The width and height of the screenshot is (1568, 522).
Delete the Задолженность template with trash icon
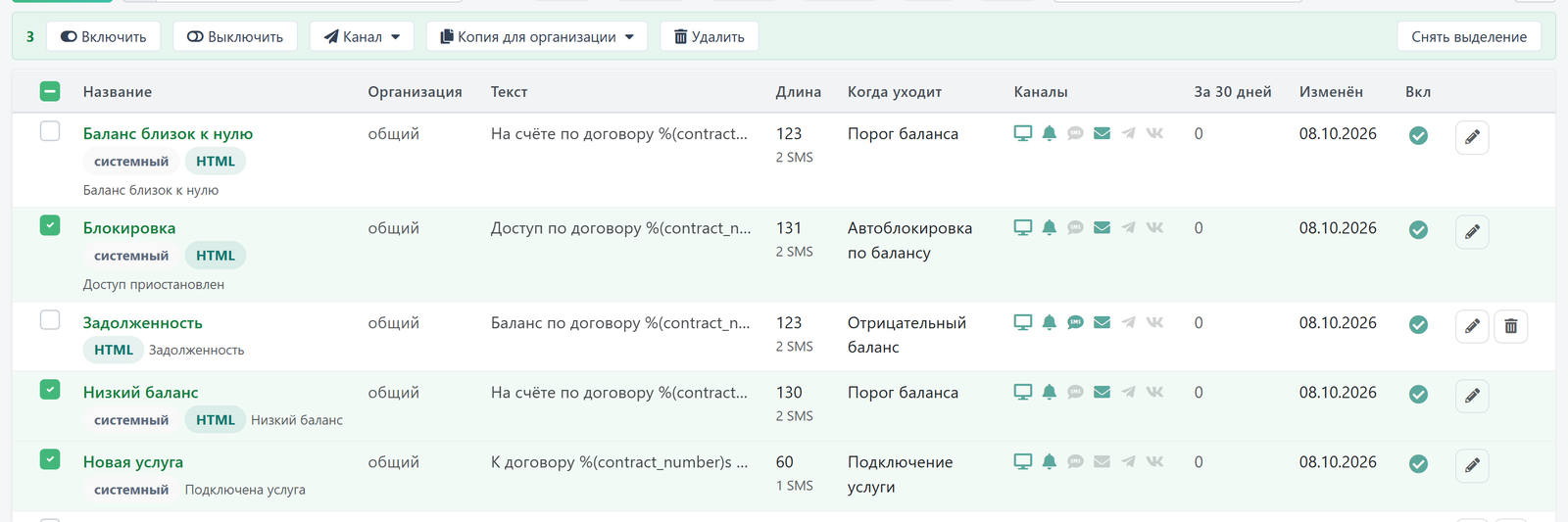pyautogui.click(x=1511, y=326)
